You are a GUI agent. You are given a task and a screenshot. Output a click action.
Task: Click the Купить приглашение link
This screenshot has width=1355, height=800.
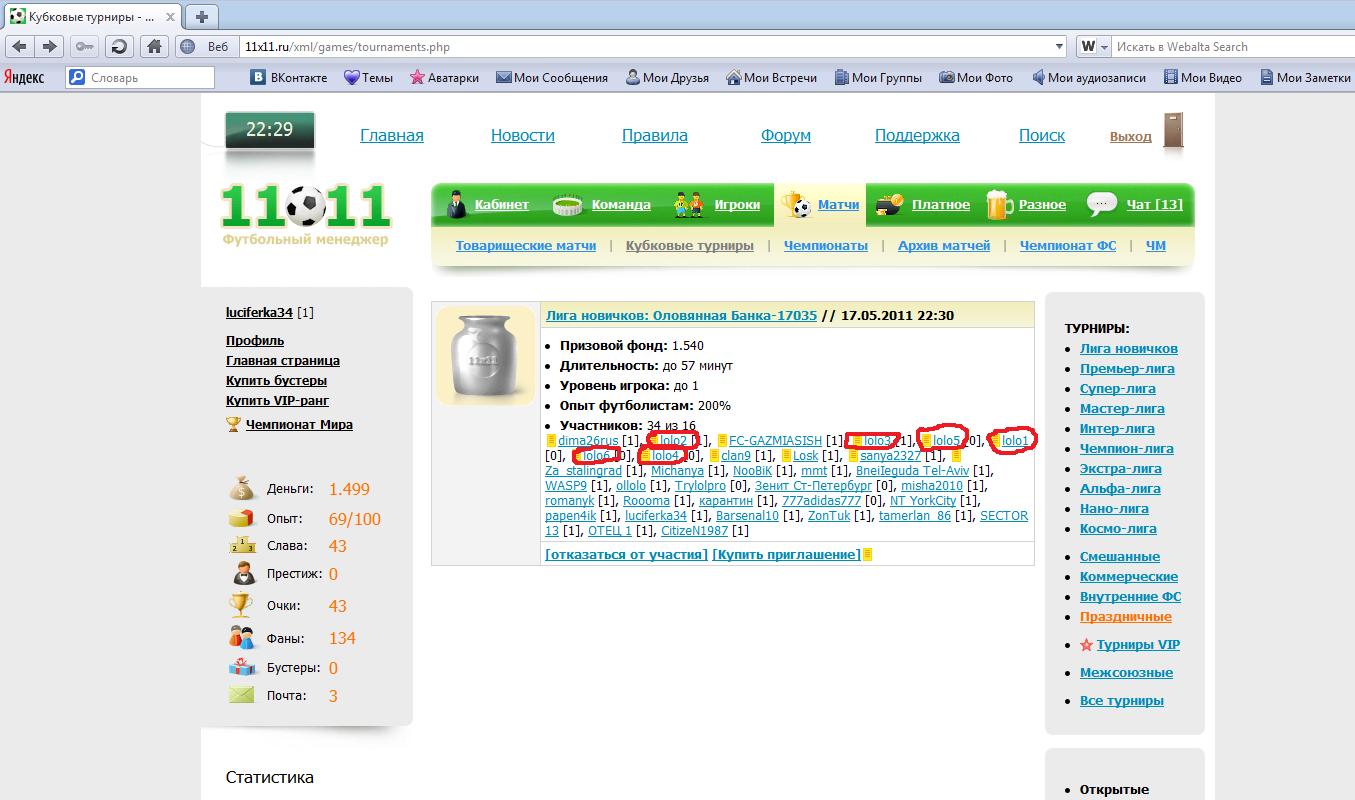(x=786, y=554)
